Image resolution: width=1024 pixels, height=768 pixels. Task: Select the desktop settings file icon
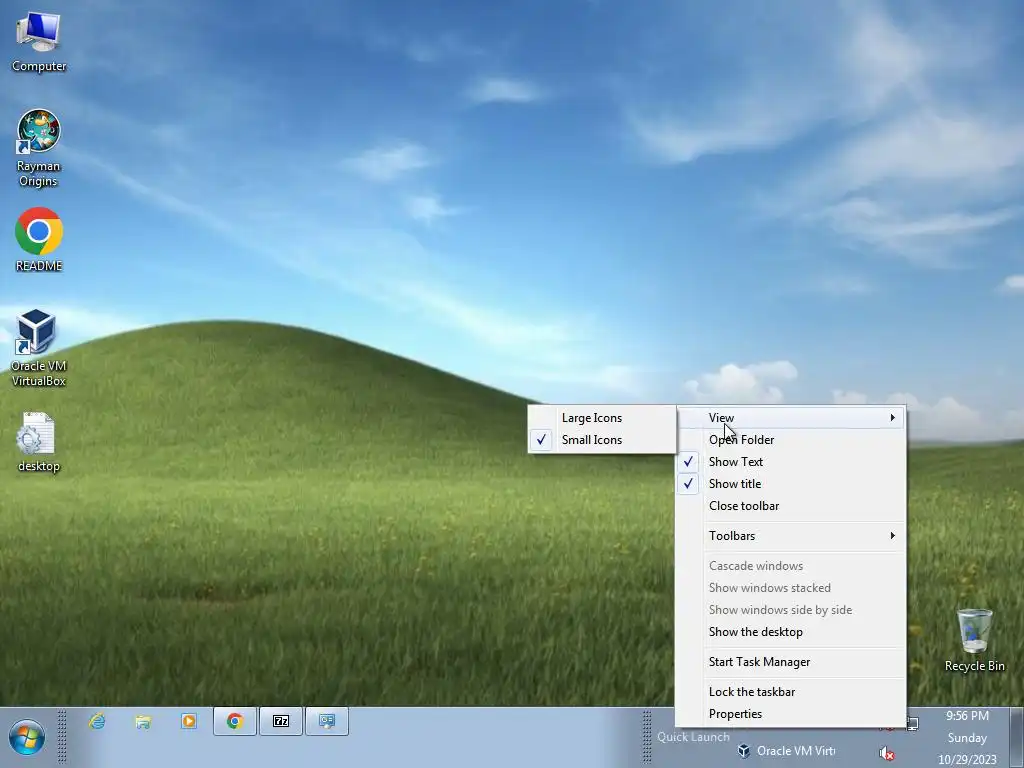point(39,441)
